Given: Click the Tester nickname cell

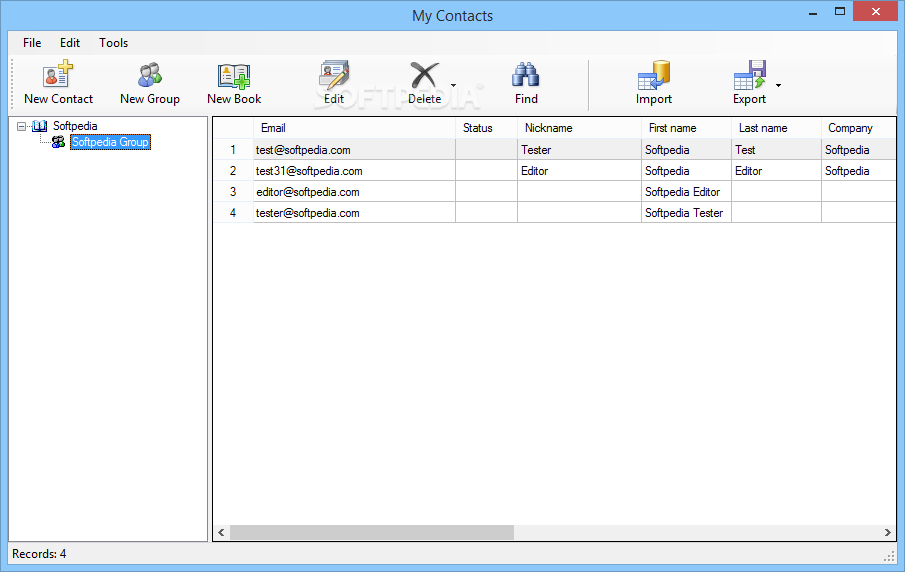Looking at the screenshot, I should pyautogui.click(x=579, y=149).
